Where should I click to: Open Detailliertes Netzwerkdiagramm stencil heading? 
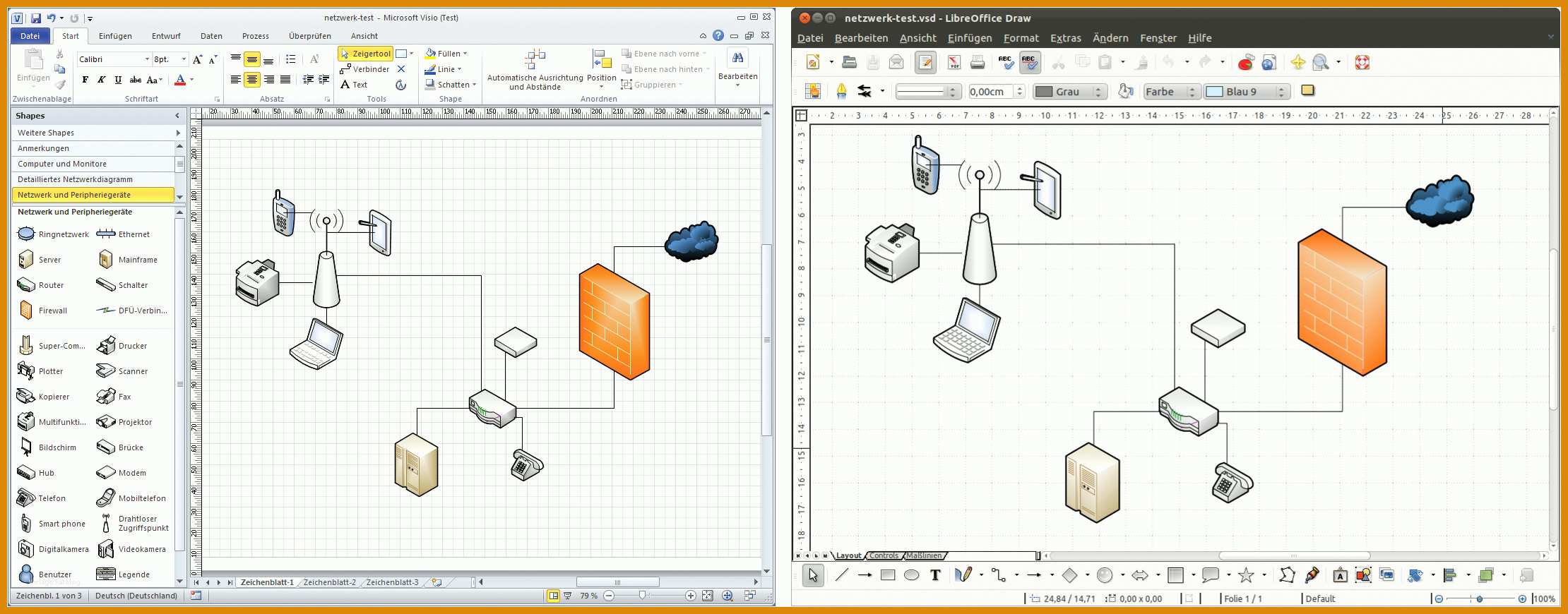click(93, 179)
